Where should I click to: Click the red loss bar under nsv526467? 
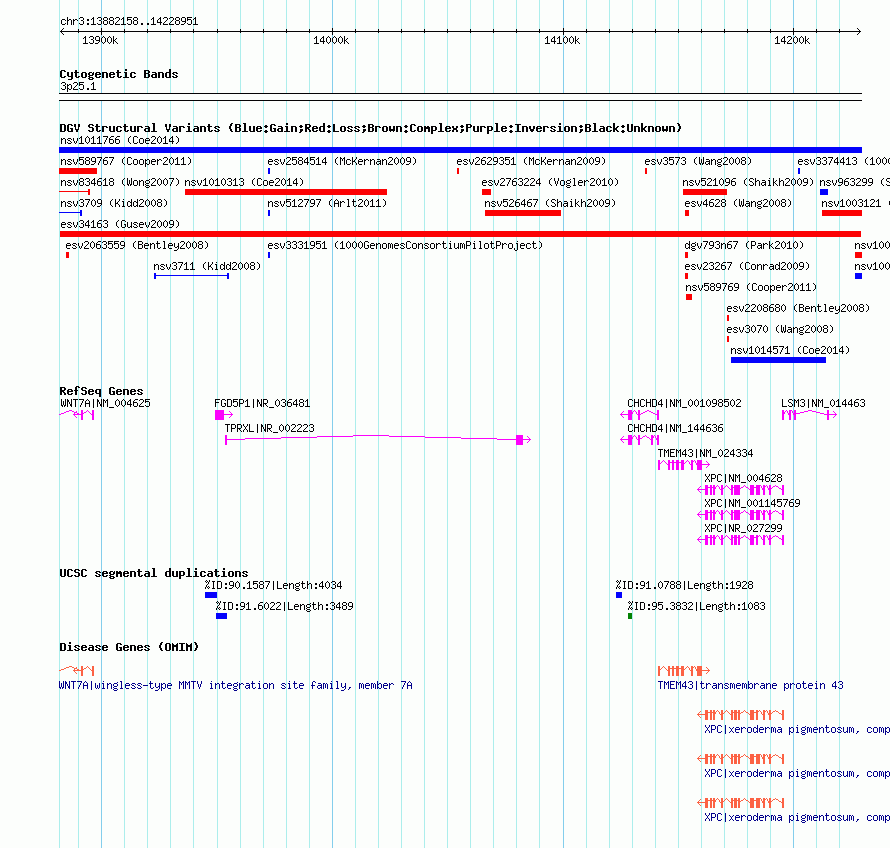point(523,213)
